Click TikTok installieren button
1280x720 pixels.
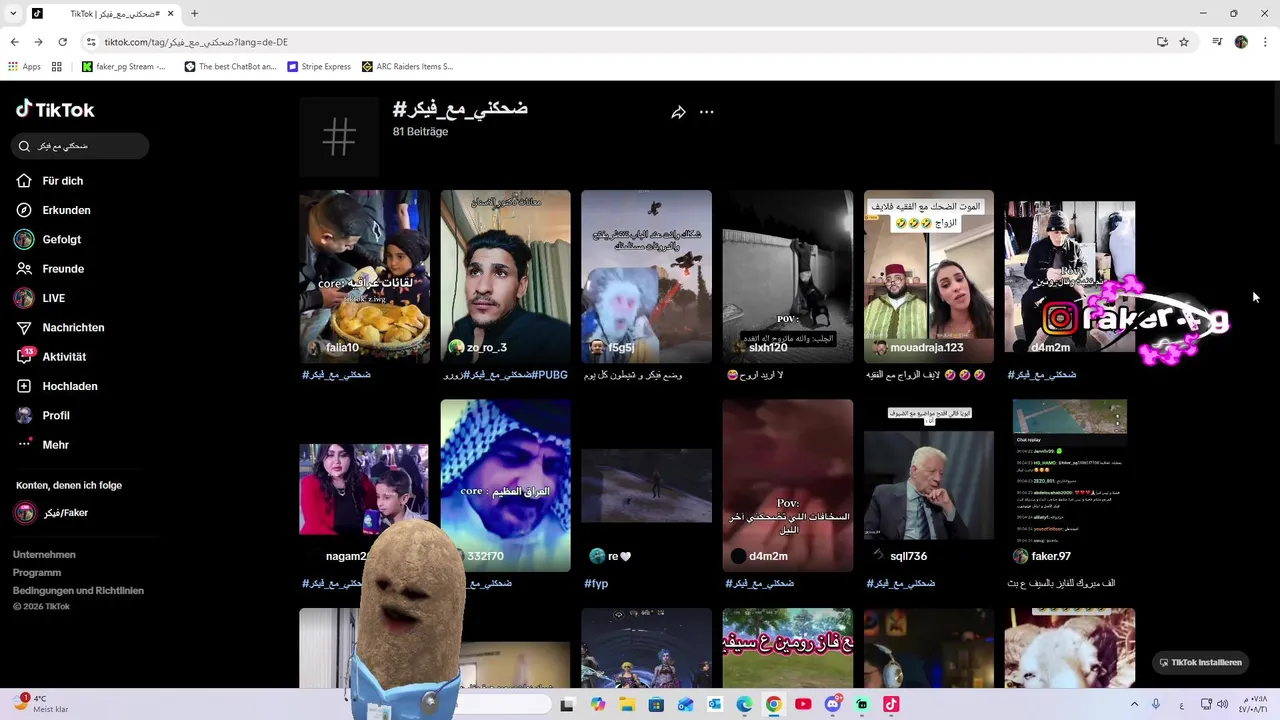(1200, 662)
